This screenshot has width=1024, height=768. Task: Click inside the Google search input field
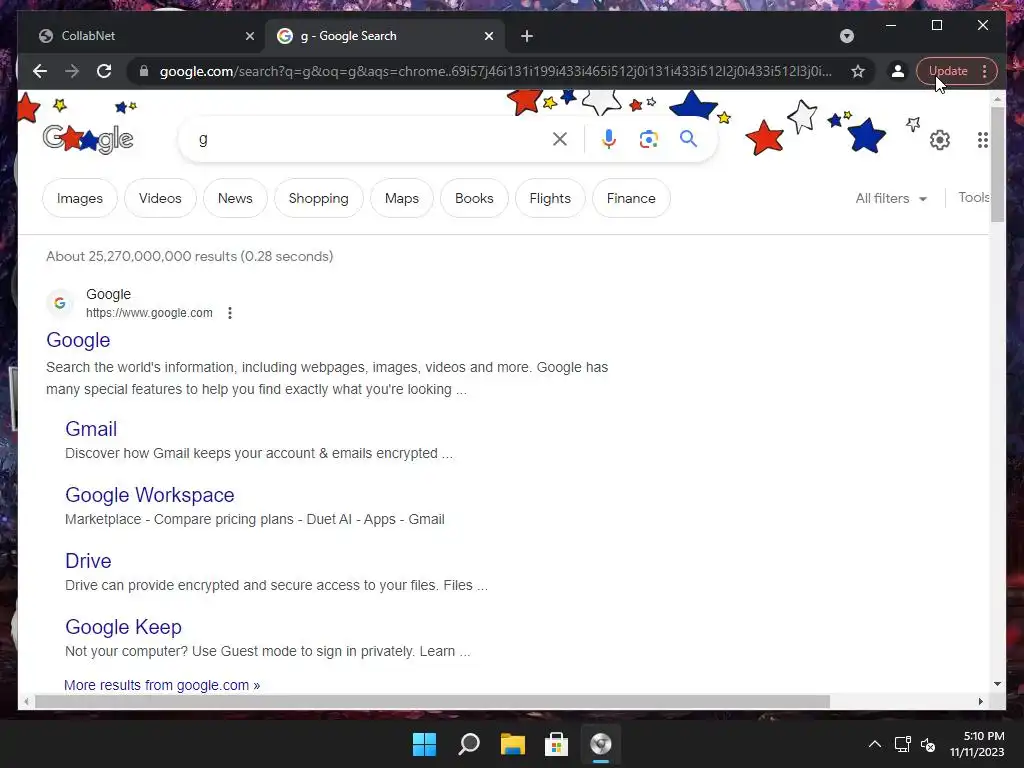[372, 139]
